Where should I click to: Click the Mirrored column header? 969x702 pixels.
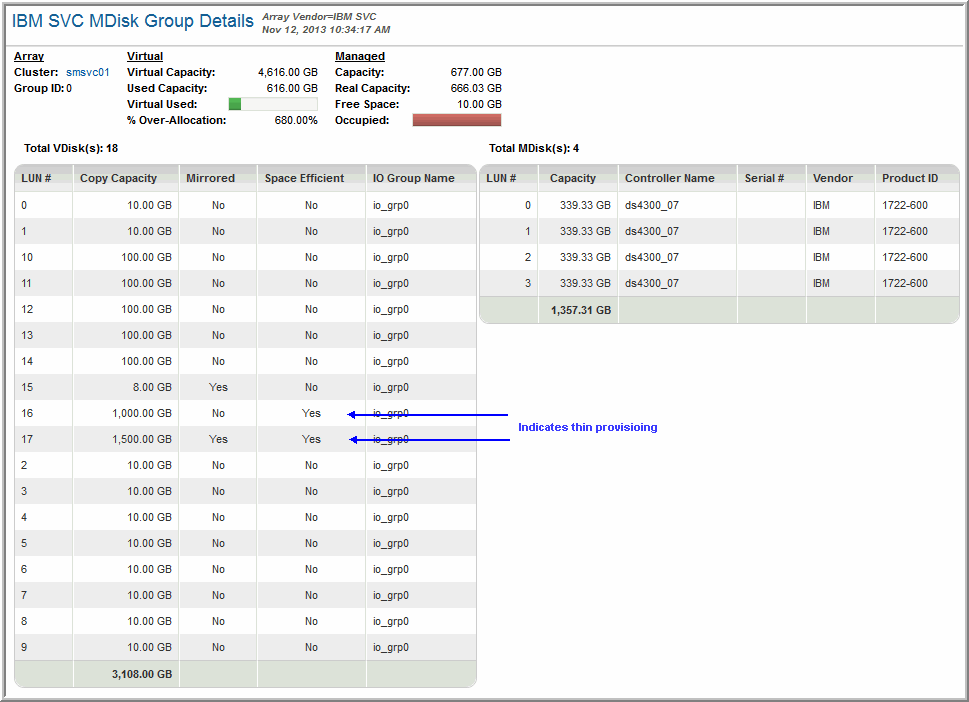click(210, 178)
